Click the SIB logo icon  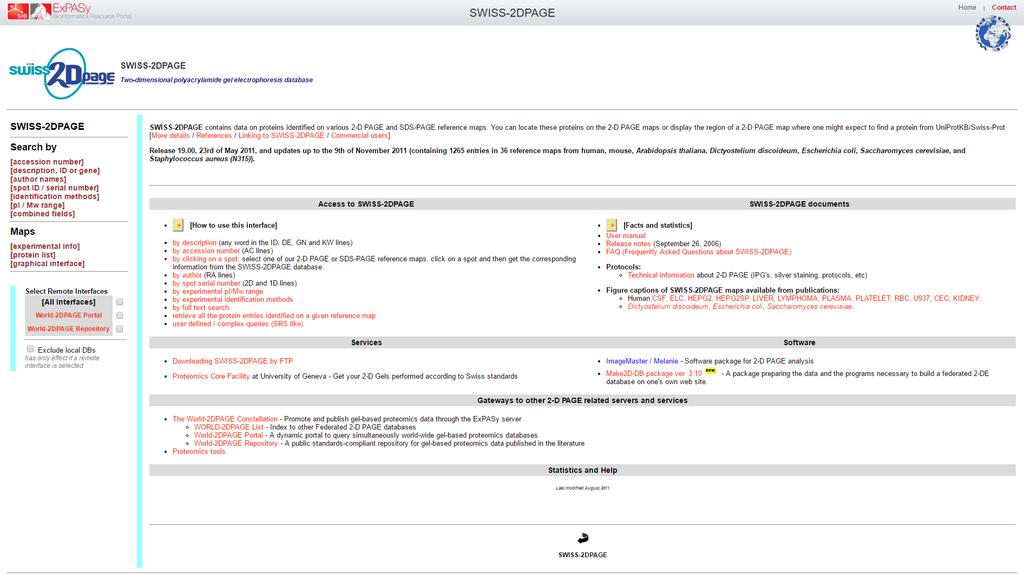click(18, 11)
